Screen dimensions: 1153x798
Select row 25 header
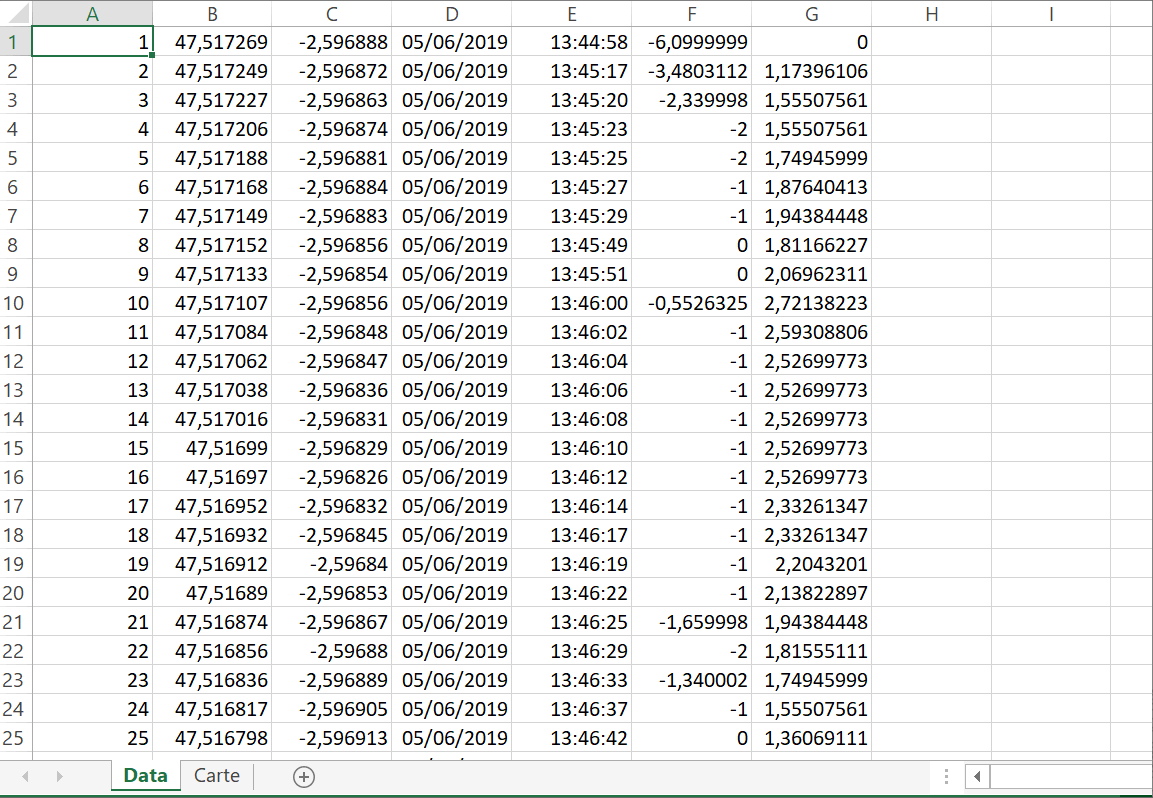pyautogui.click(x=15, y=738)
